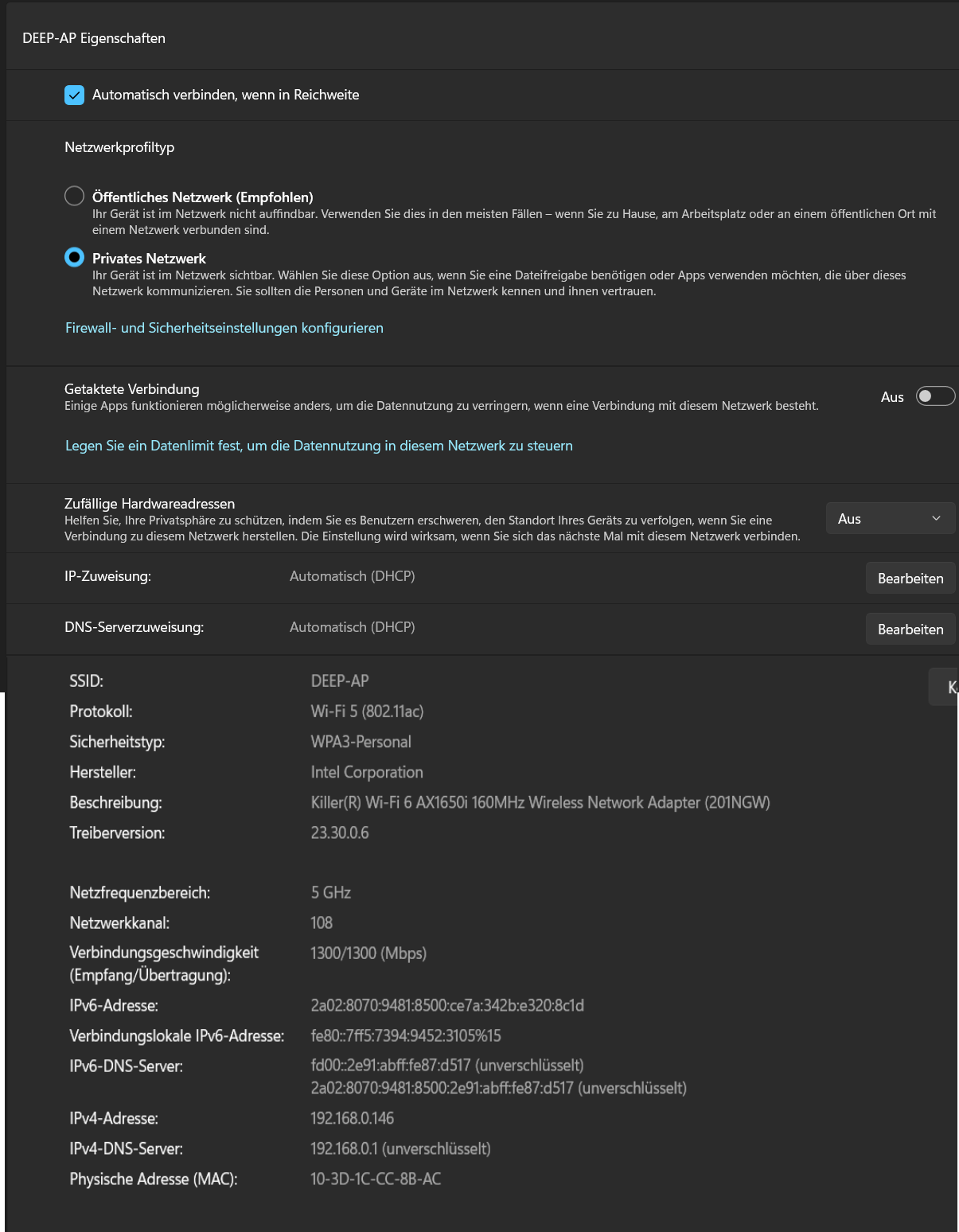The height and width of the screenshot is (1232, 959).
Task: Select the Öffentliches Netzwerk radio option
Action: pos(75,196)
